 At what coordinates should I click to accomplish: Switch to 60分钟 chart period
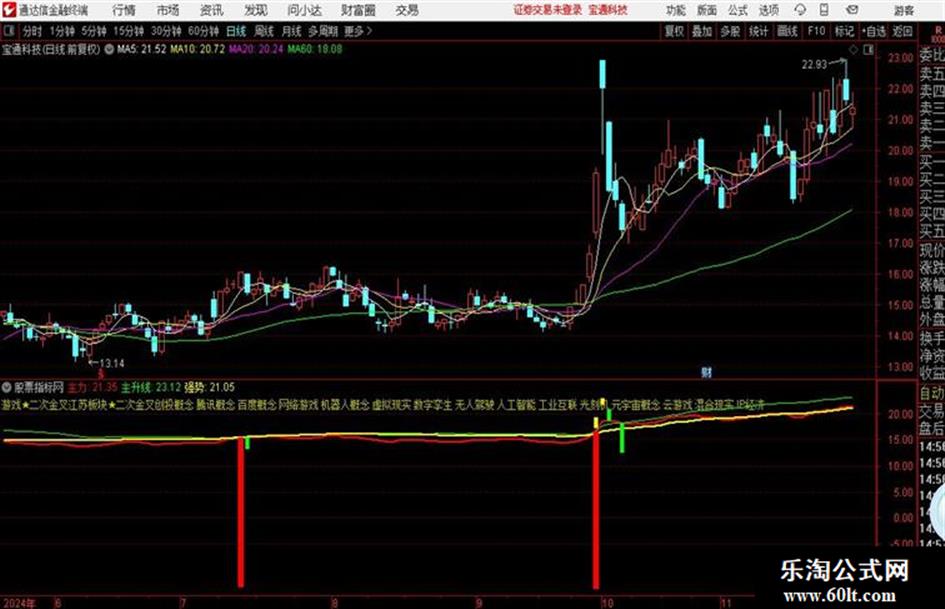pyautogui.click(x=204, y=31)
